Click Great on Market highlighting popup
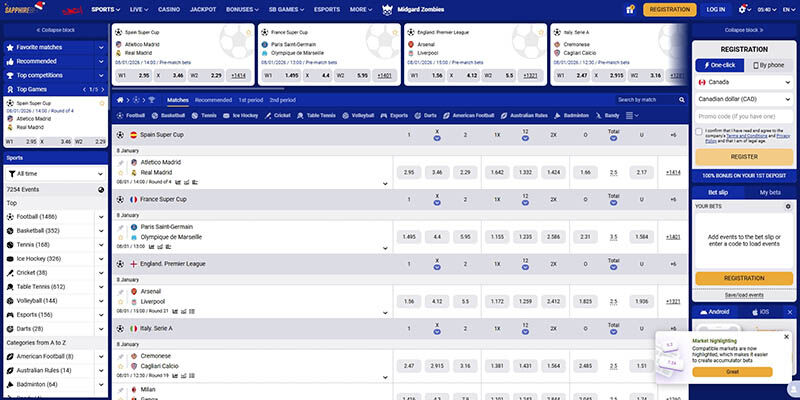The height and width of the screenshot is (400, 800). pyautogui.click(x=732, y=372)
